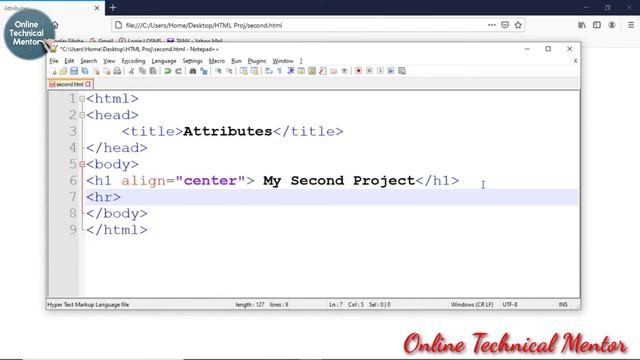Click the </html> closing tag on line 9
Image resolution: width=640 pixels, height=360 pixels.
(117, 230)
